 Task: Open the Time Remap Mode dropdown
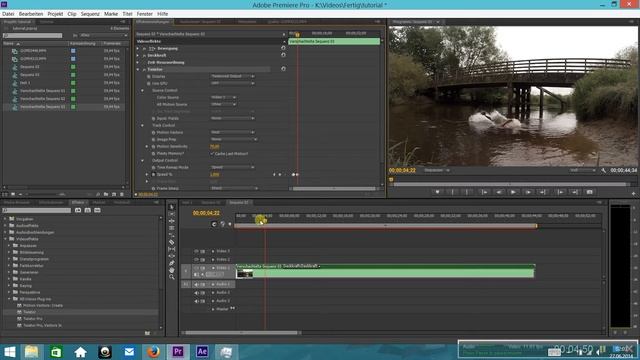coord(232,167)
